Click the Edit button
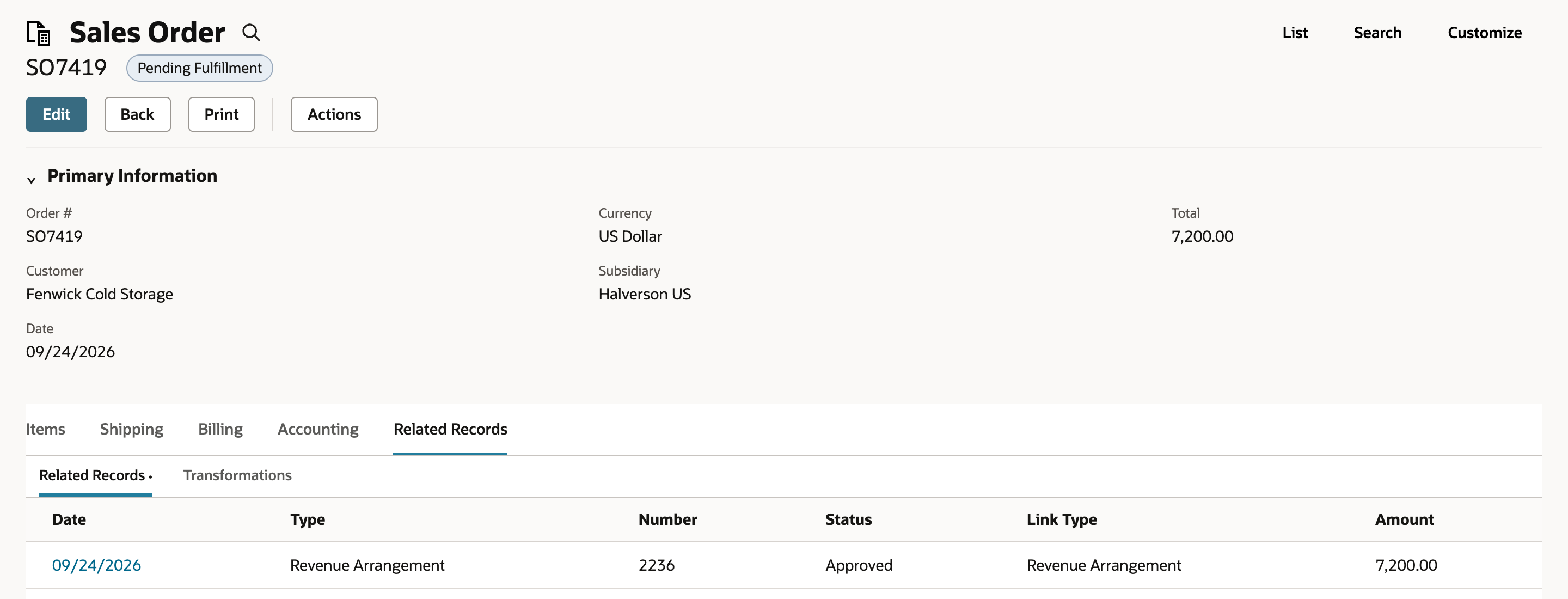This screenshot has height=599, width=1568. (56, 114)
